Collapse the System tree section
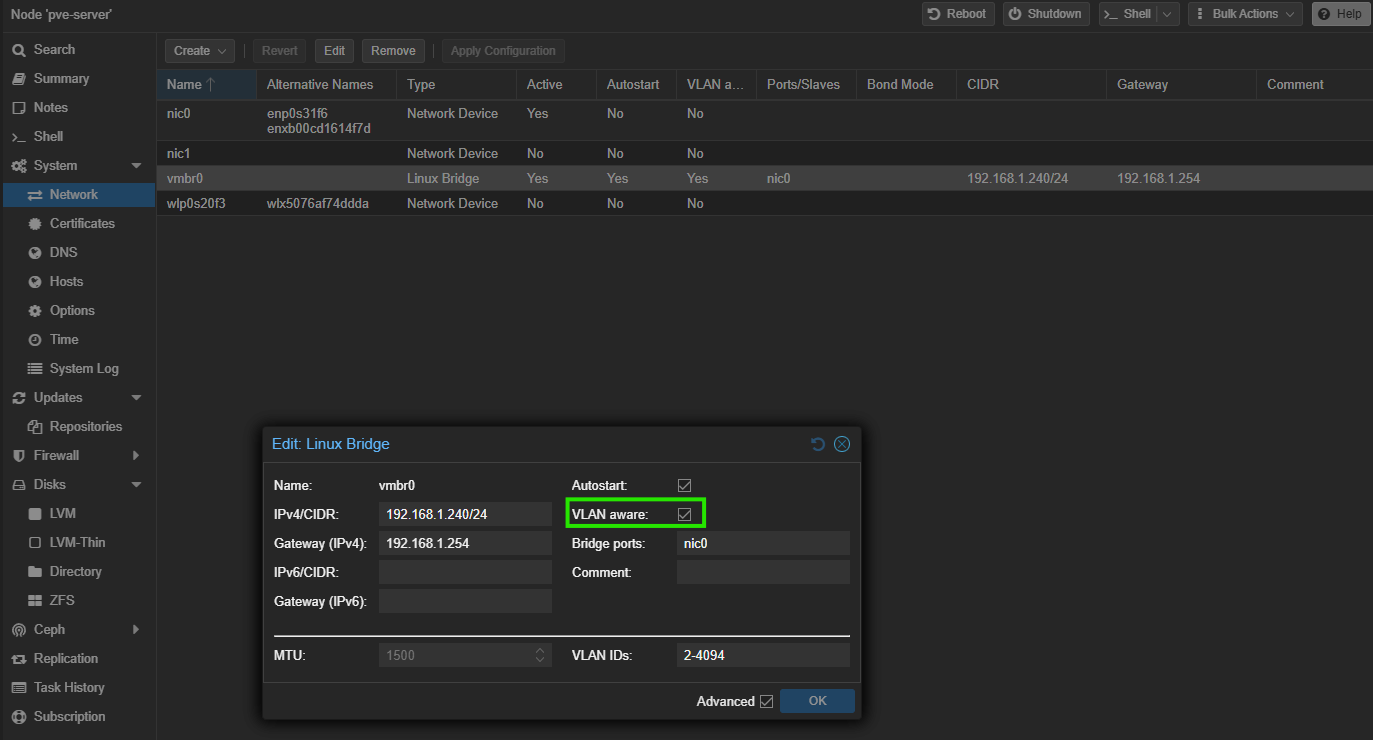Viewport: 1373px width, 740px height. 137,165
